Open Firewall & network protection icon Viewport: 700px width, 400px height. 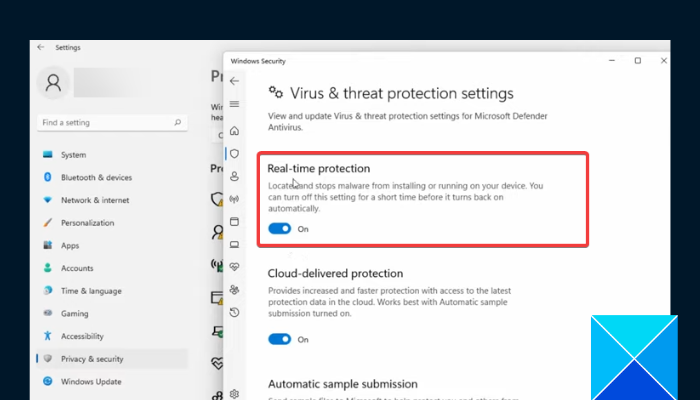[x=234, y=199]
